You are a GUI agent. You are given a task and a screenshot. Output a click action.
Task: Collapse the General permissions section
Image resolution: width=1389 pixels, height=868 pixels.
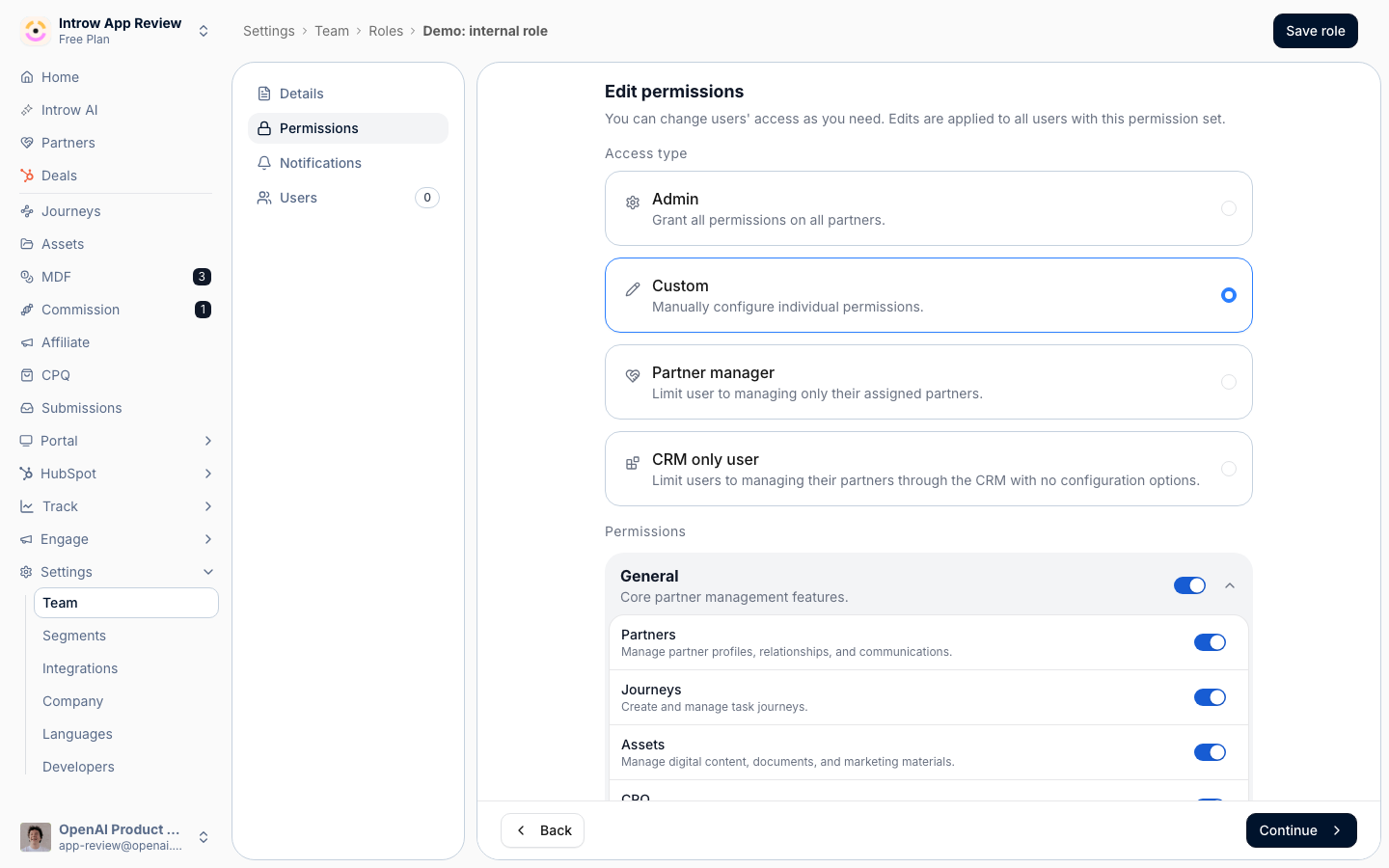click(1230, 585)
